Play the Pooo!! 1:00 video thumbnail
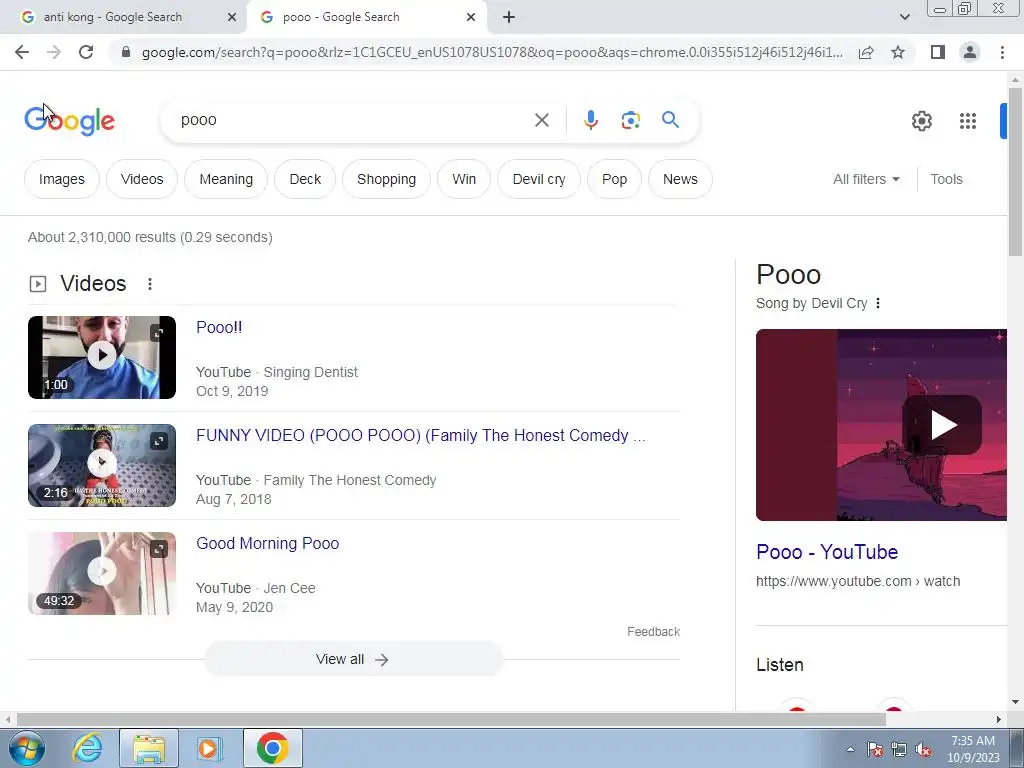 102,357
